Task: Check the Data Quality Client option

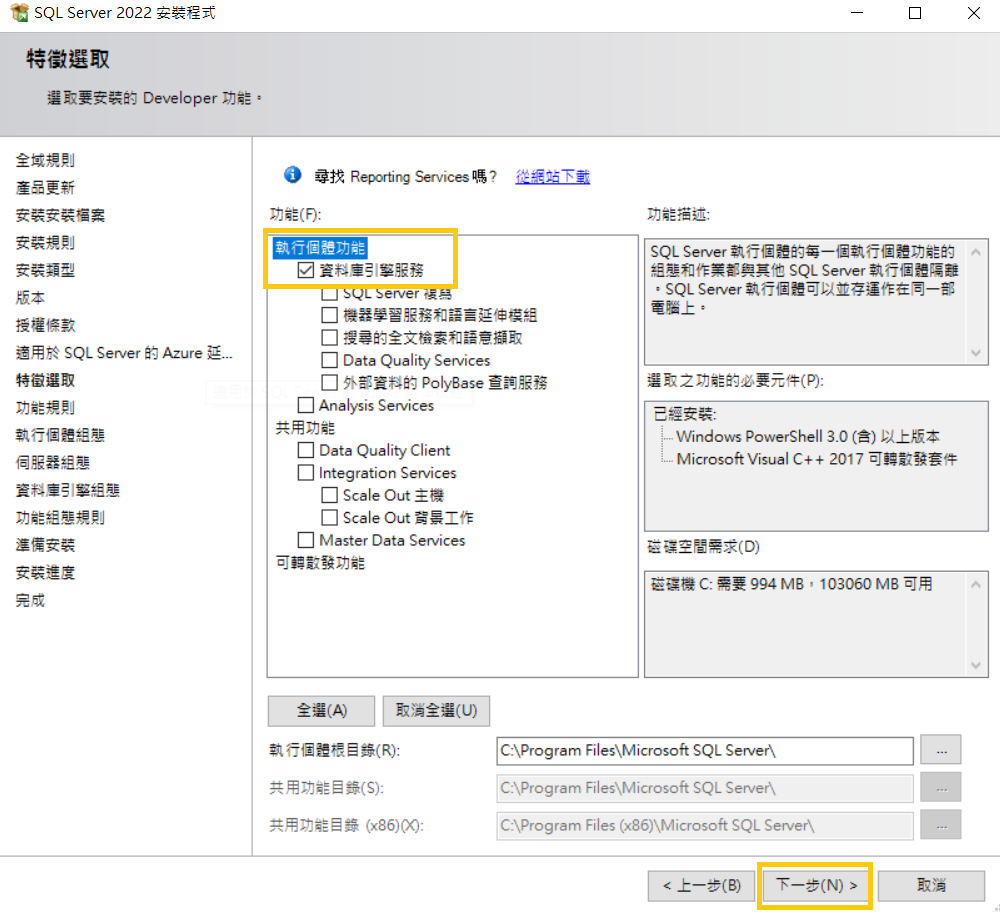Action: pyautogui.click(x=306, y=450)
